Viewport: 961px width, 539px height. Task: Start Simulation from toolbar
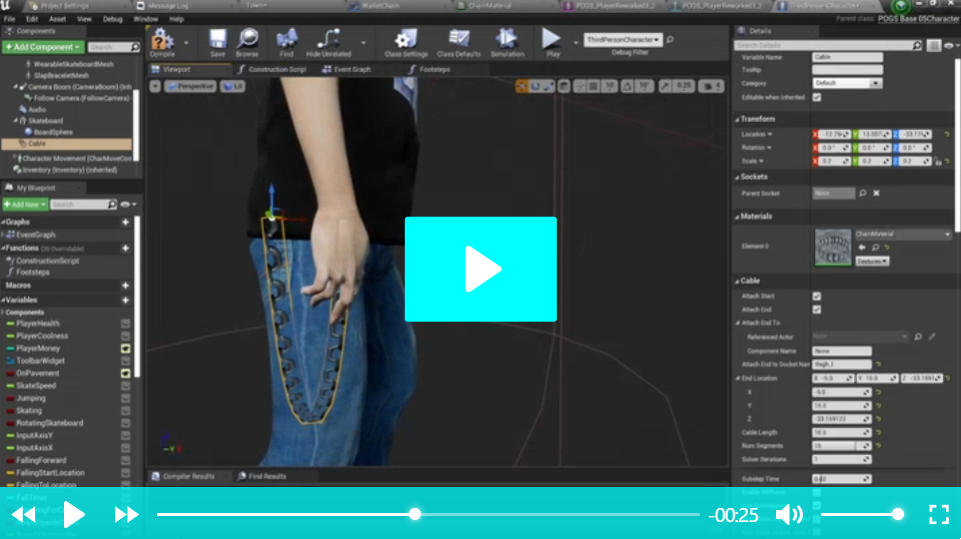click(507, 43)
